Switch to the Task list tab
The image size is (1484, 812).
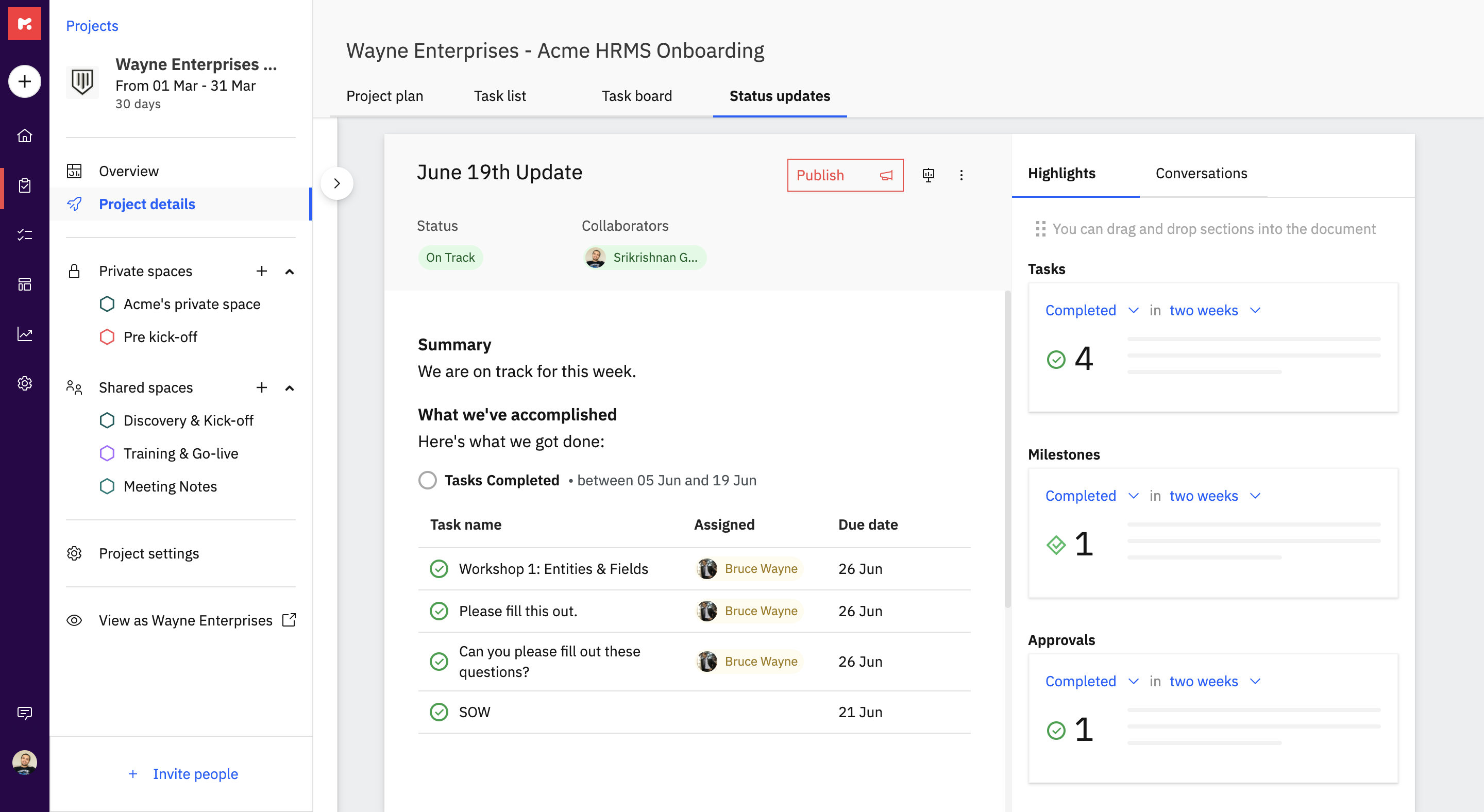click(x=499, y=96)
